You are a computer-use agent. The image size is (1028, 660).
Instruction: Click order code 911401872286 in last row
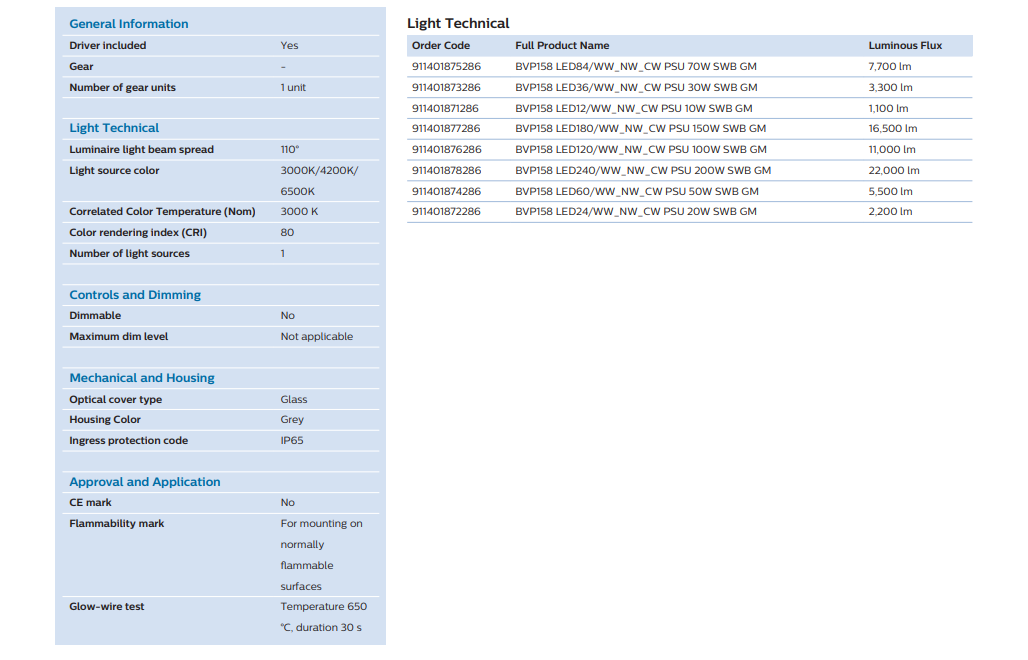coord(446,212)
